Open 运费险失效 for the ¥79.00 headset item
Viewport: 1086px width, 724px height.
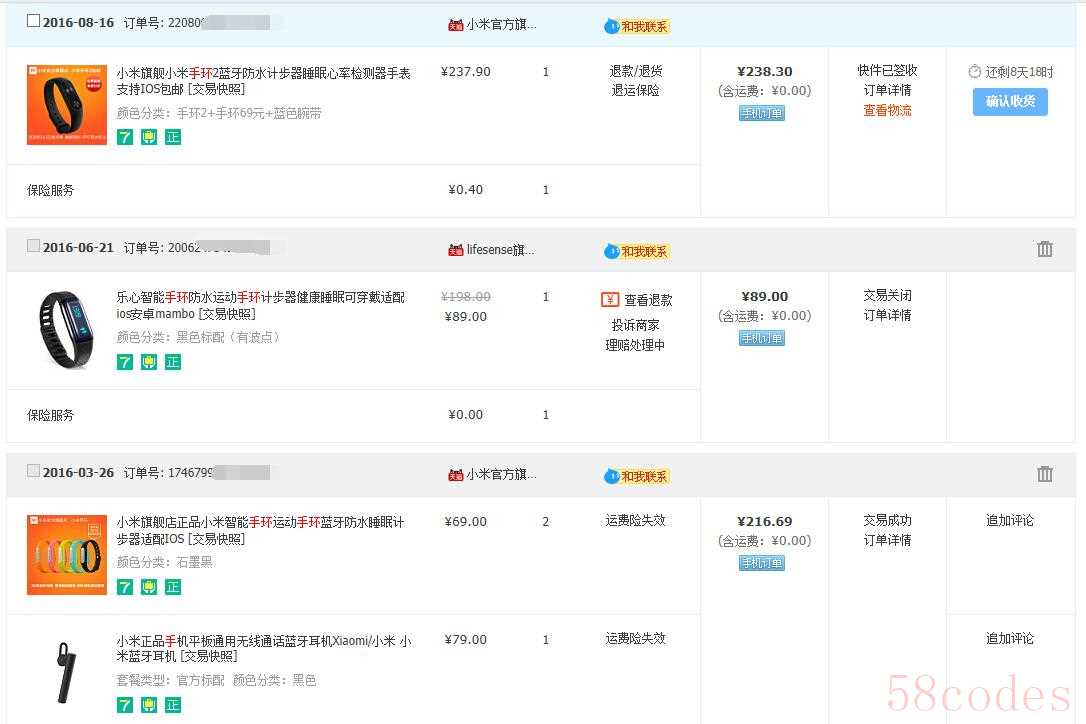coord(636,639)
